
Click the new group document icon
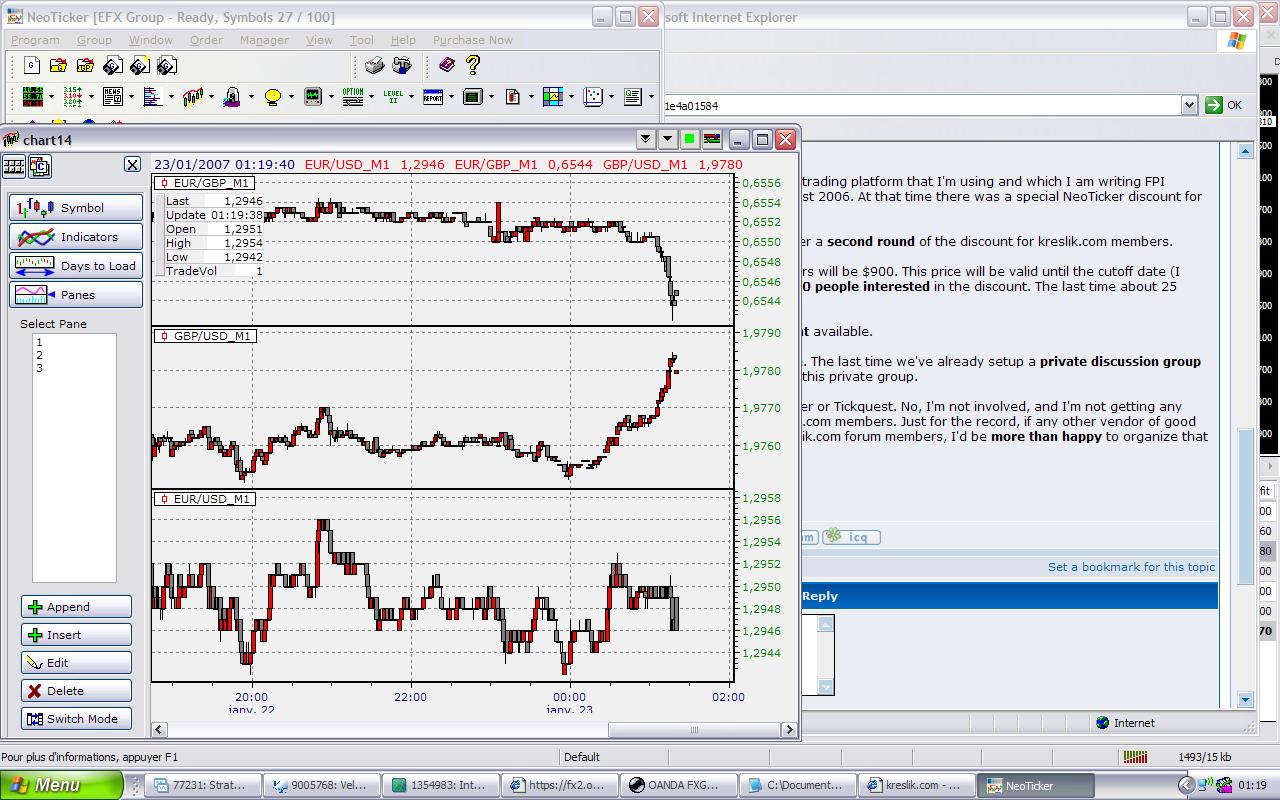pyautogui.click(x=32, y=65)
